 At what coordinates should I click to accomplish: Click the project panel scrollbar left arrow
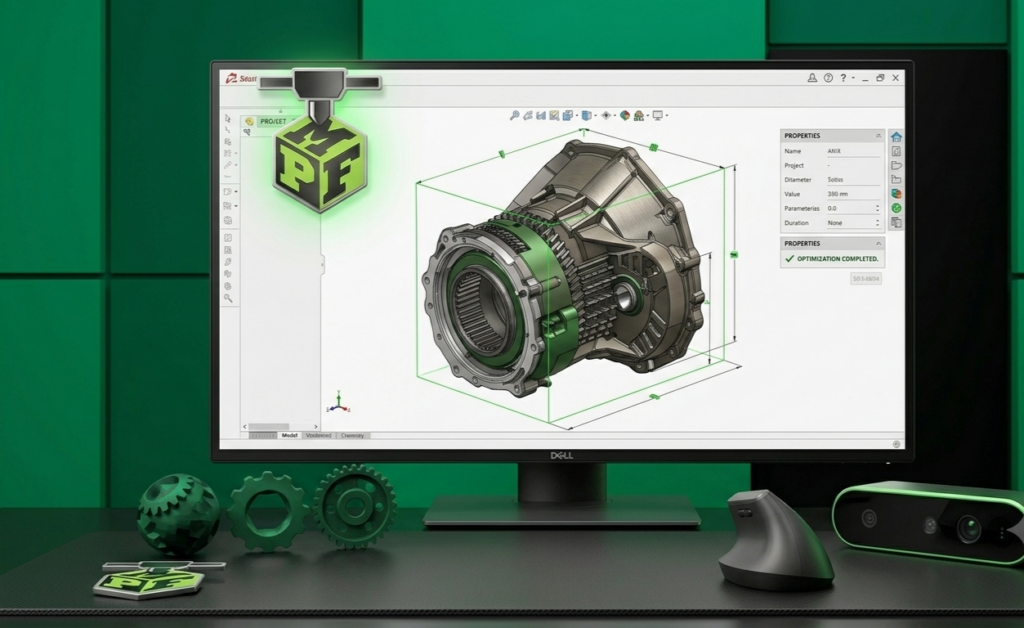click(245, 426)
